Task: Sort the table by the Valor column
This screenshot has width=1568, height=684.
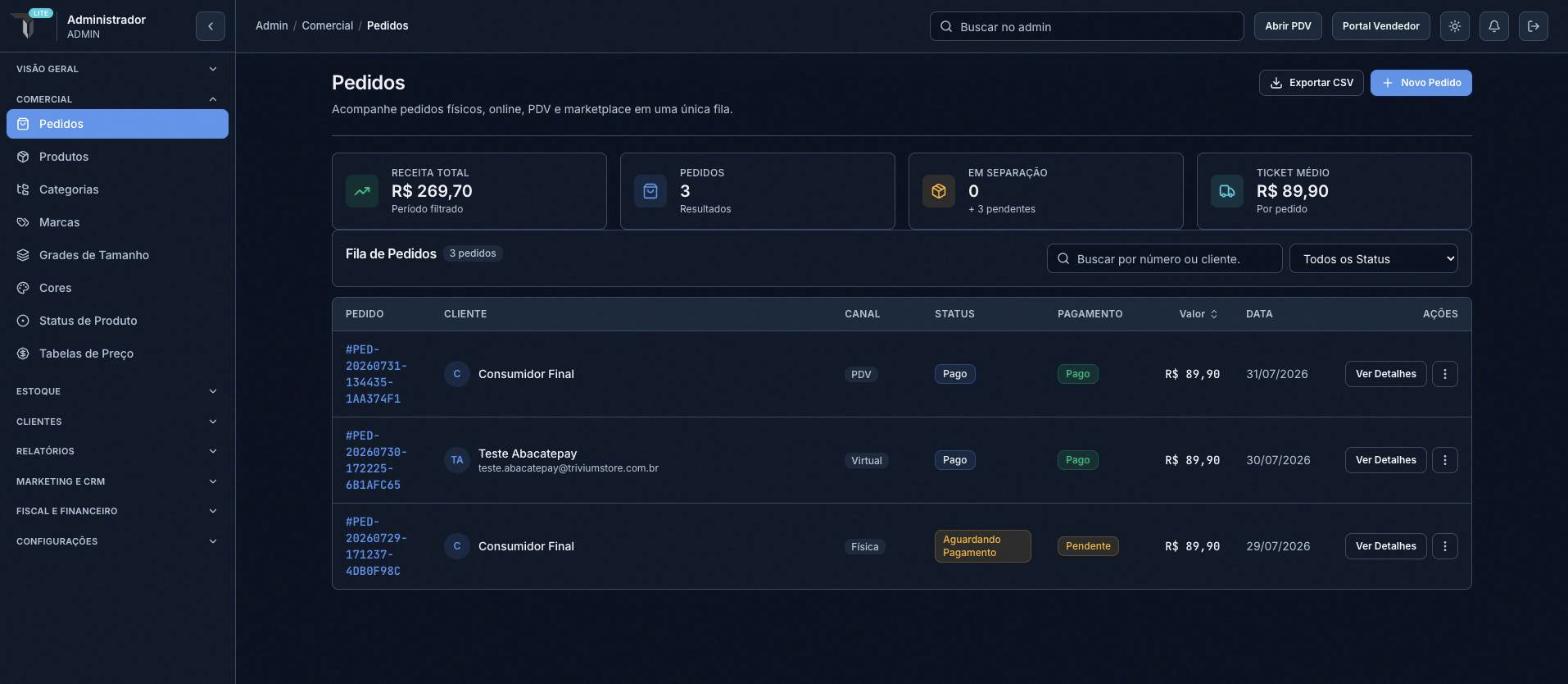Action: click(x=1198, y=314)
